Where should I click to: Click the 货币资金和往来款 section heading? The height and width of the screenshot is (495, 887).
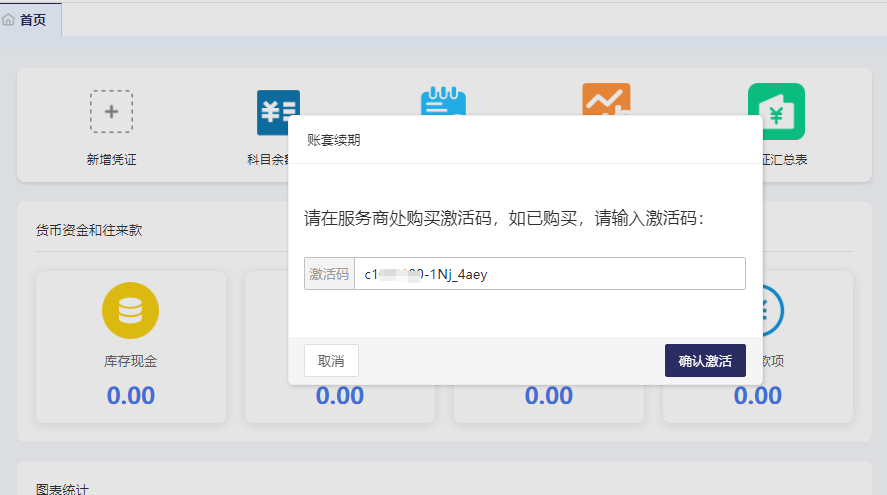pos(89,230)
